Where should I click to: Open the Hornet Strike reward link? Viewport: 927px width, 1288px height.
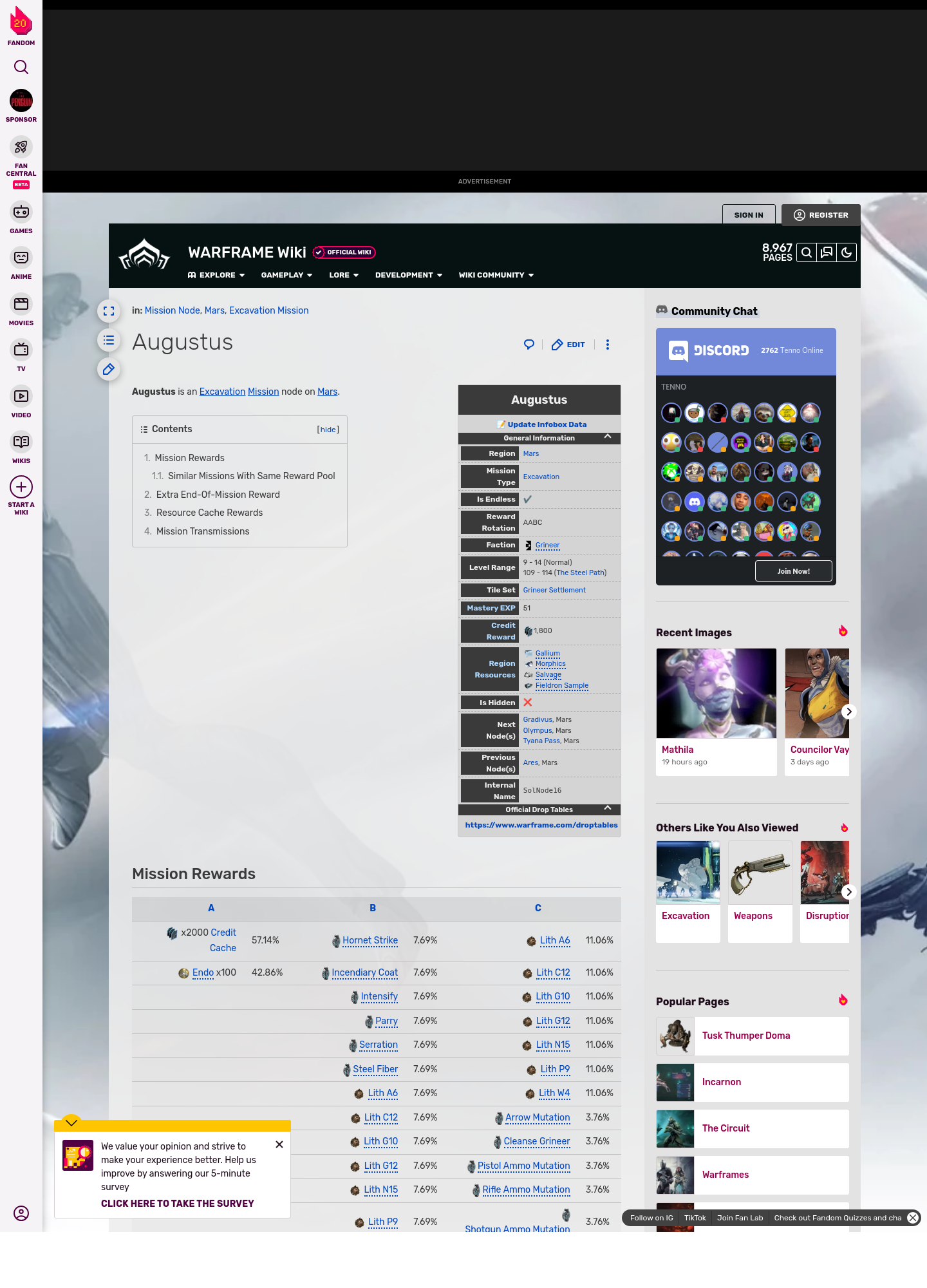coord(370,940)
